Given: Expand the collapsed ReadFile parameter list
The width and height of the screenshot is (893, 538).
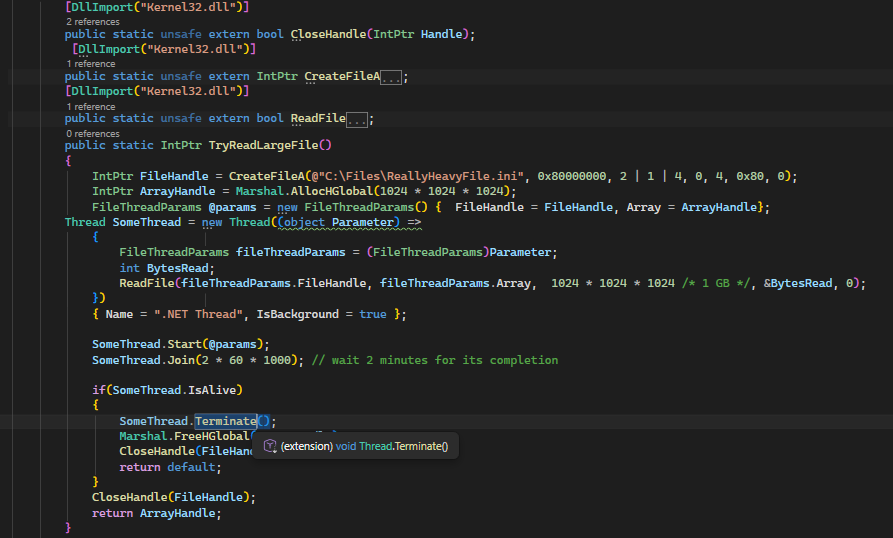Looking at the screenshot, I should point(357,119).
